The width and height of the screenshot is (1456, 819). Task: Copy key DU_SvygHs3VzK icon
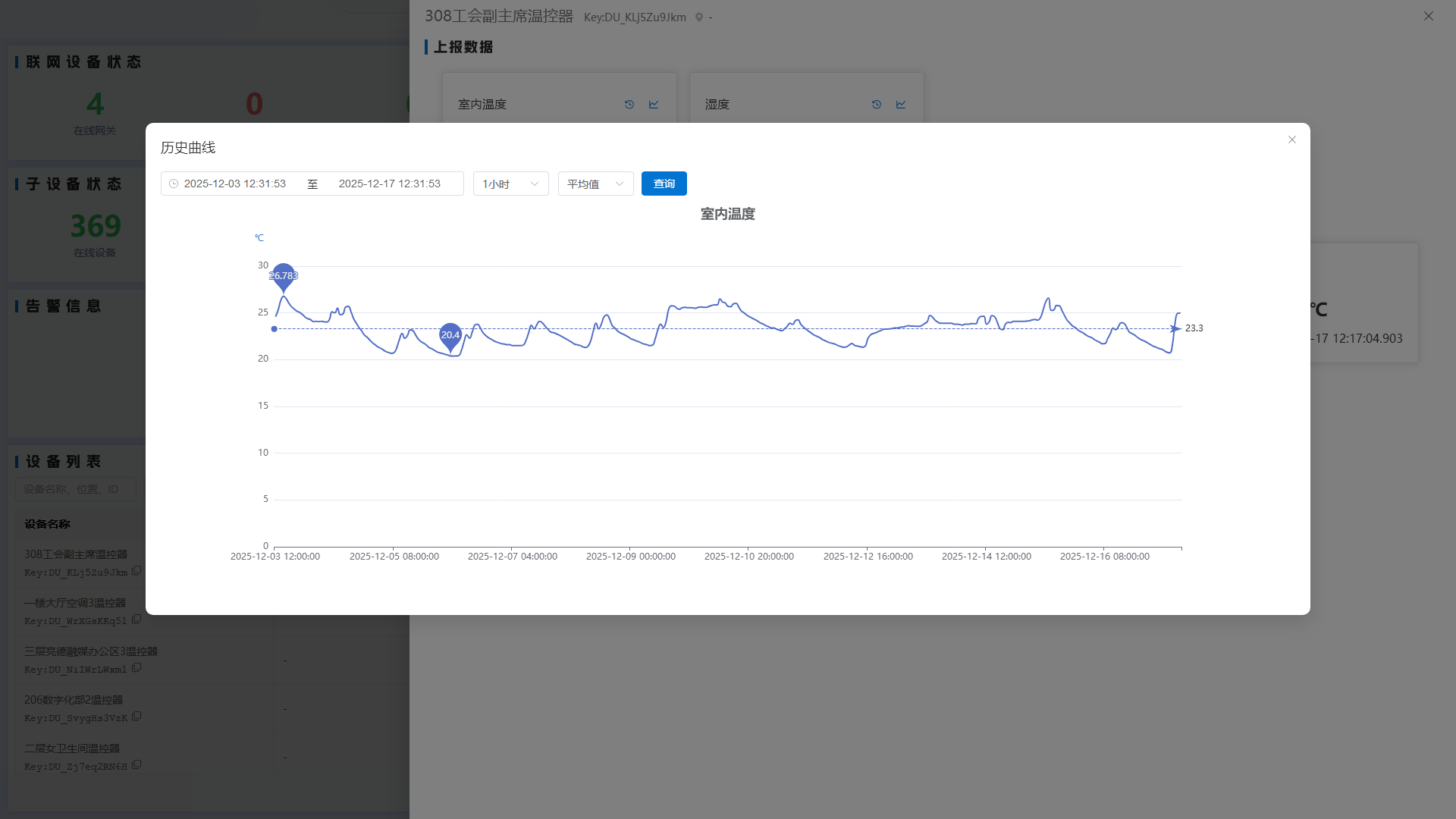136,717
